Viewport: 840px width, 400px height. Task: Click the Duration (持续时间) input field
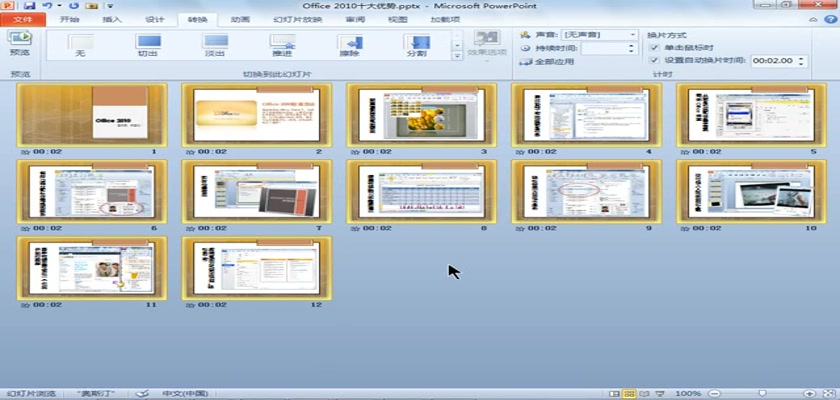pos(604,48)
